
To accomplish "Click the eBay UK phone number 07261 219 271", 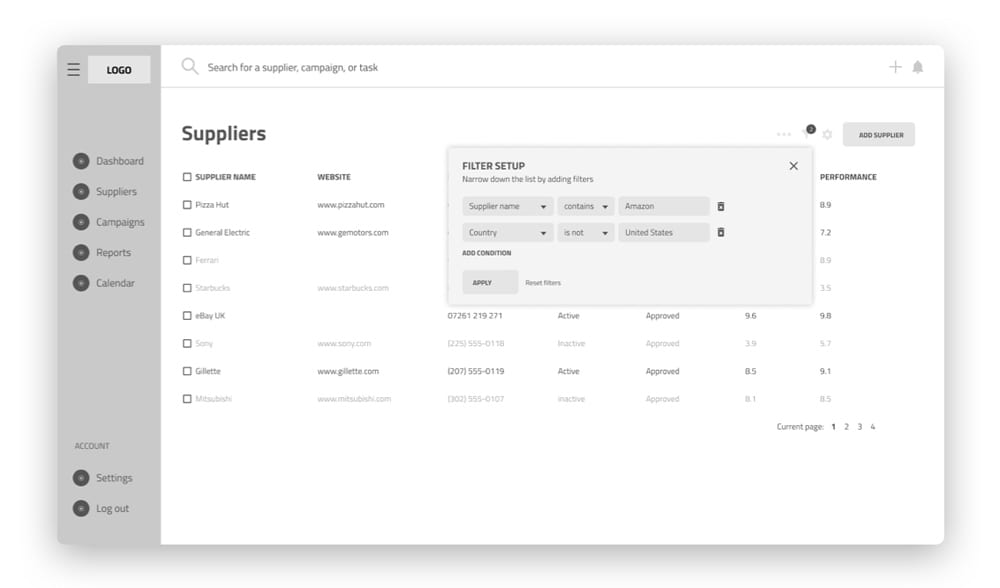I will [x=475, y=316].
